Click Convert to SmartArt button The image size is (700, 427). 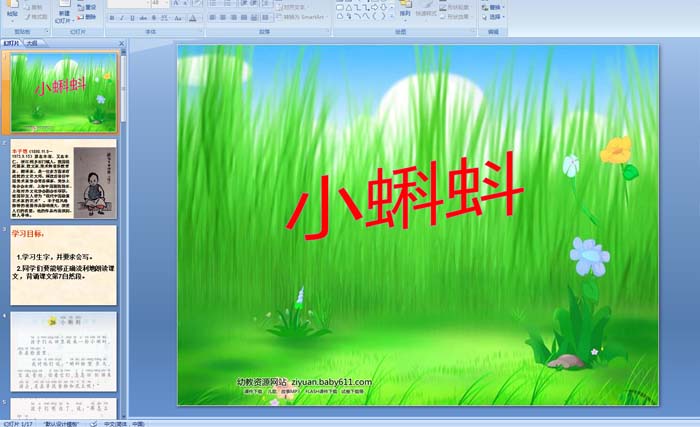(300, 17)
